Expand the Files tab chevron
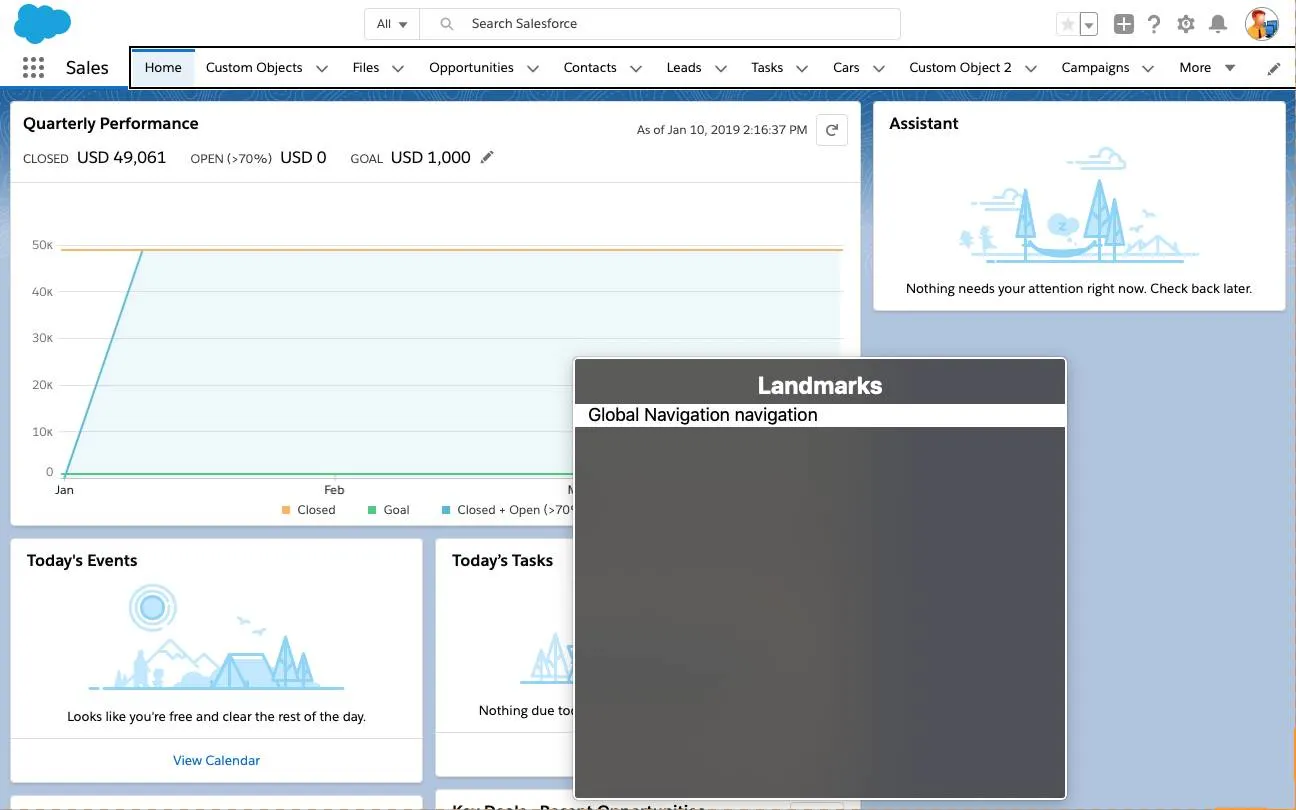The image size is (1296, 810). [x=398, y=68]
